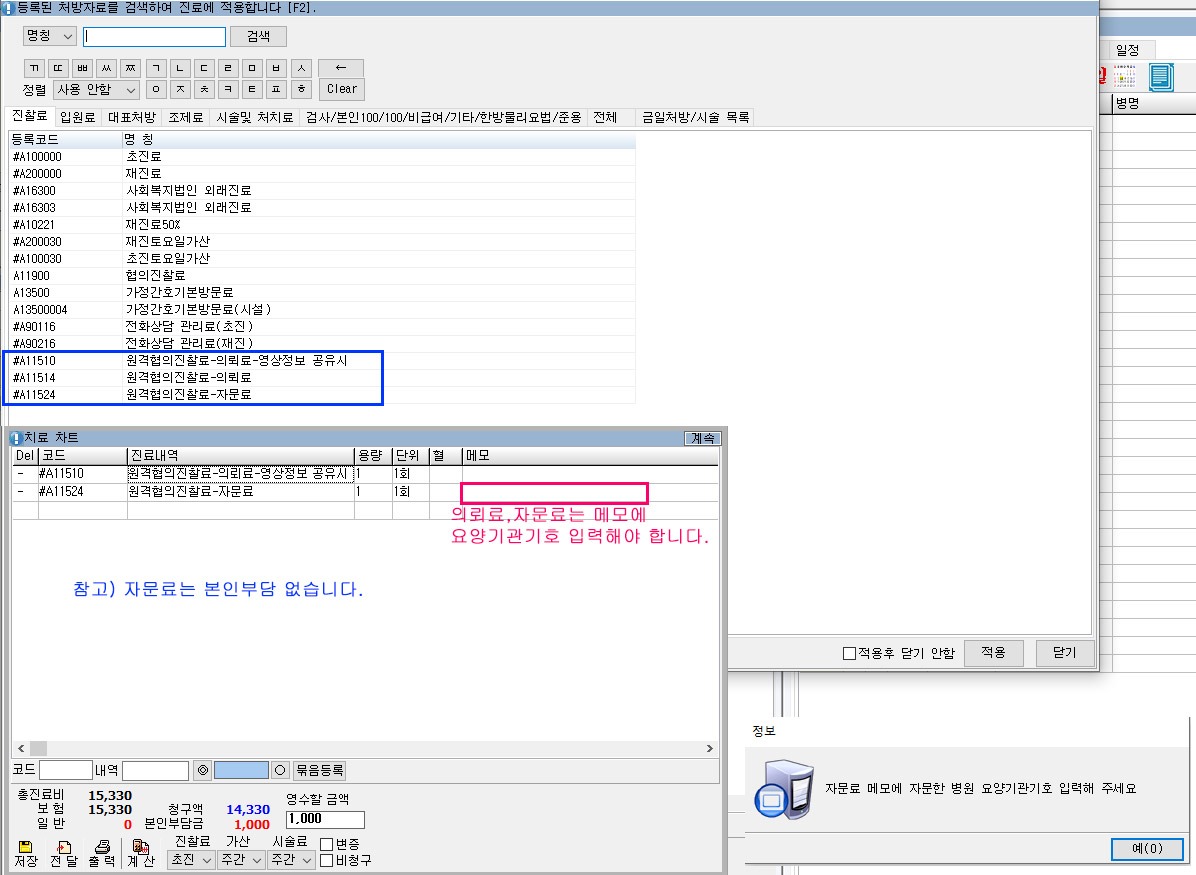This screenshot has width=1196, height=875.
Task: Open the calendar icon under 일정 tab
Action: click(1124, 76)
